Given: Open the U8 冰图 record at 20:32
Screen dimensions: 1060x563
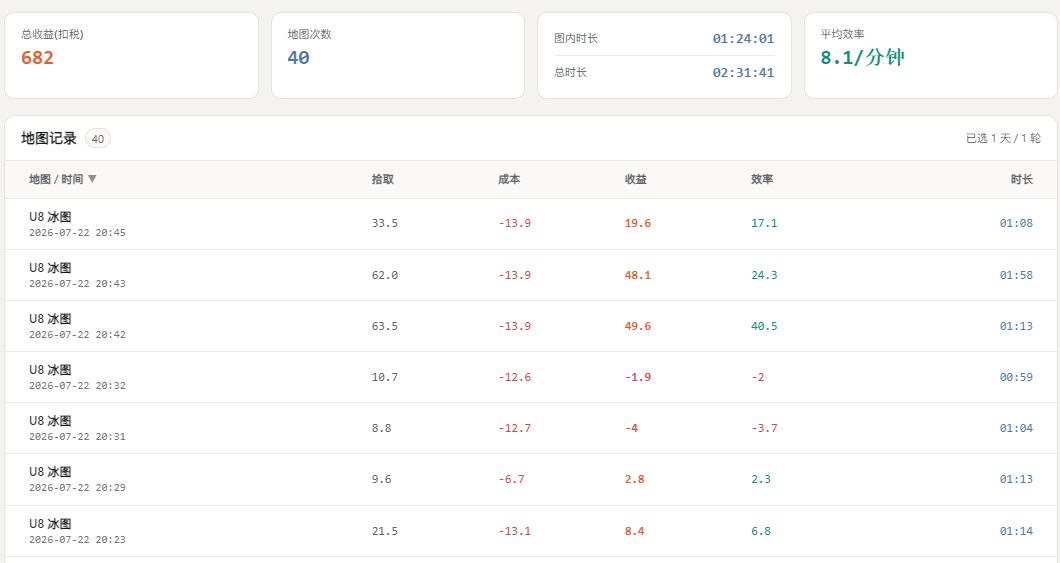Looking at the screenshot, I should click(531, 377).
